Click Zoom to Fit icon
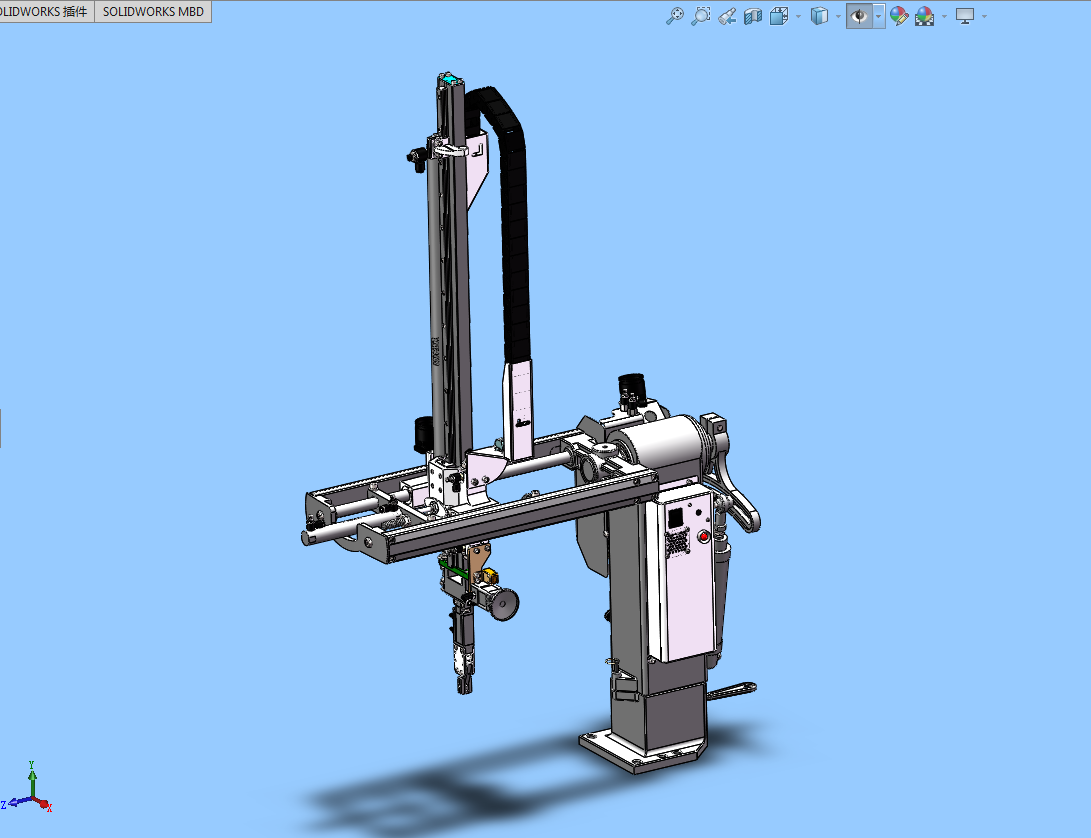Screen dimensions: 1091x838 [x=674, y=16]
